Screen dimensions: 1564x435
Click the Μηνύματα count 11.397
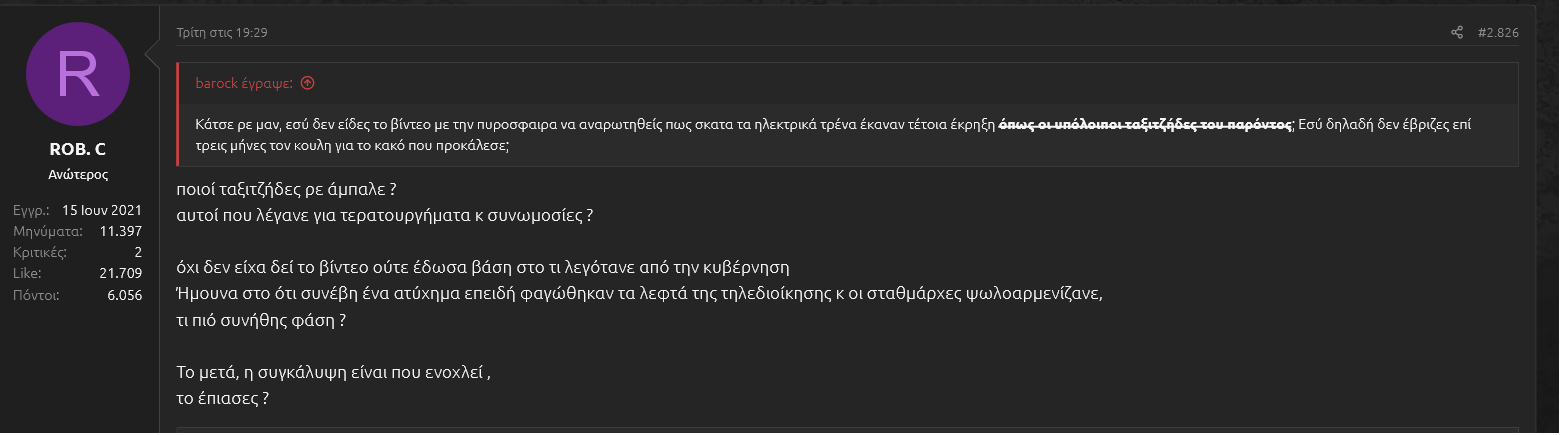click(x=121, y=231)
